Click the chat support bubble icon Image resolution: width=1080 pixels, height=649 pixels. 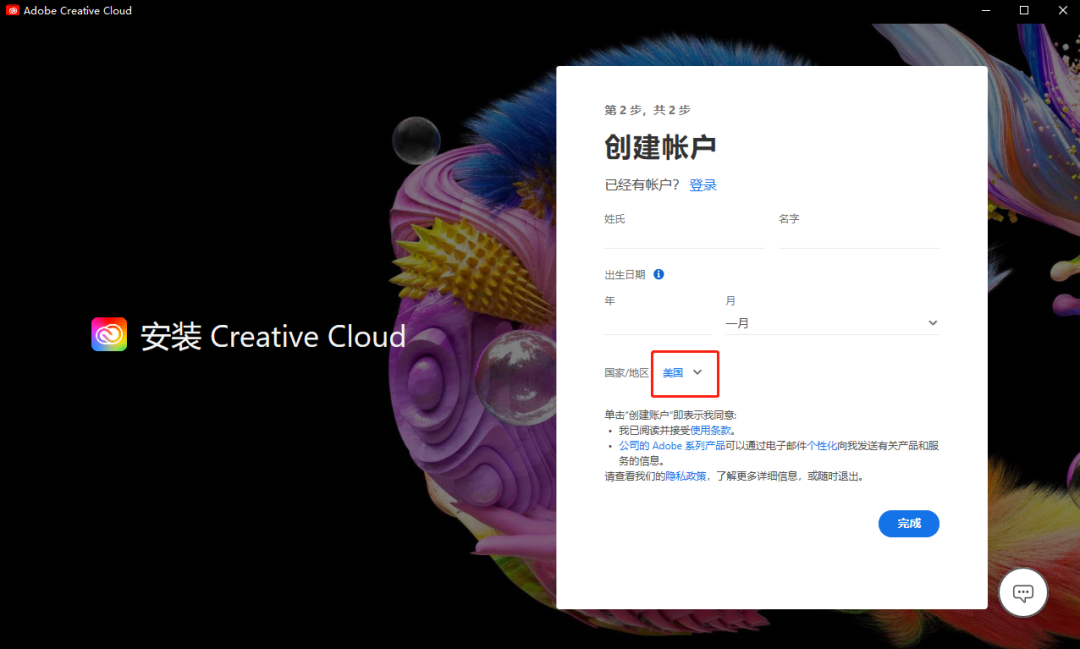1023,593
